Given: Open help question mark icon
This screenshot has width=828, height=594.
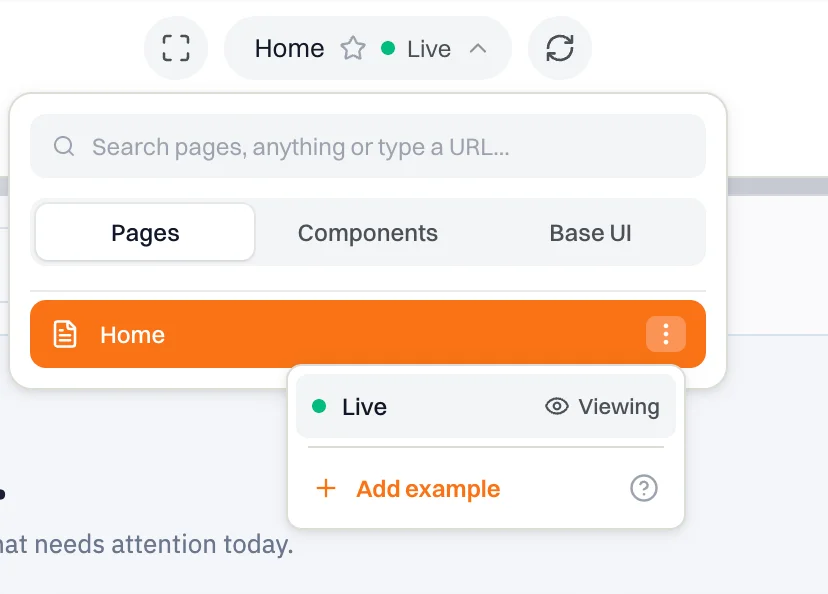Looking at the screenshot, I should [644, 488].
